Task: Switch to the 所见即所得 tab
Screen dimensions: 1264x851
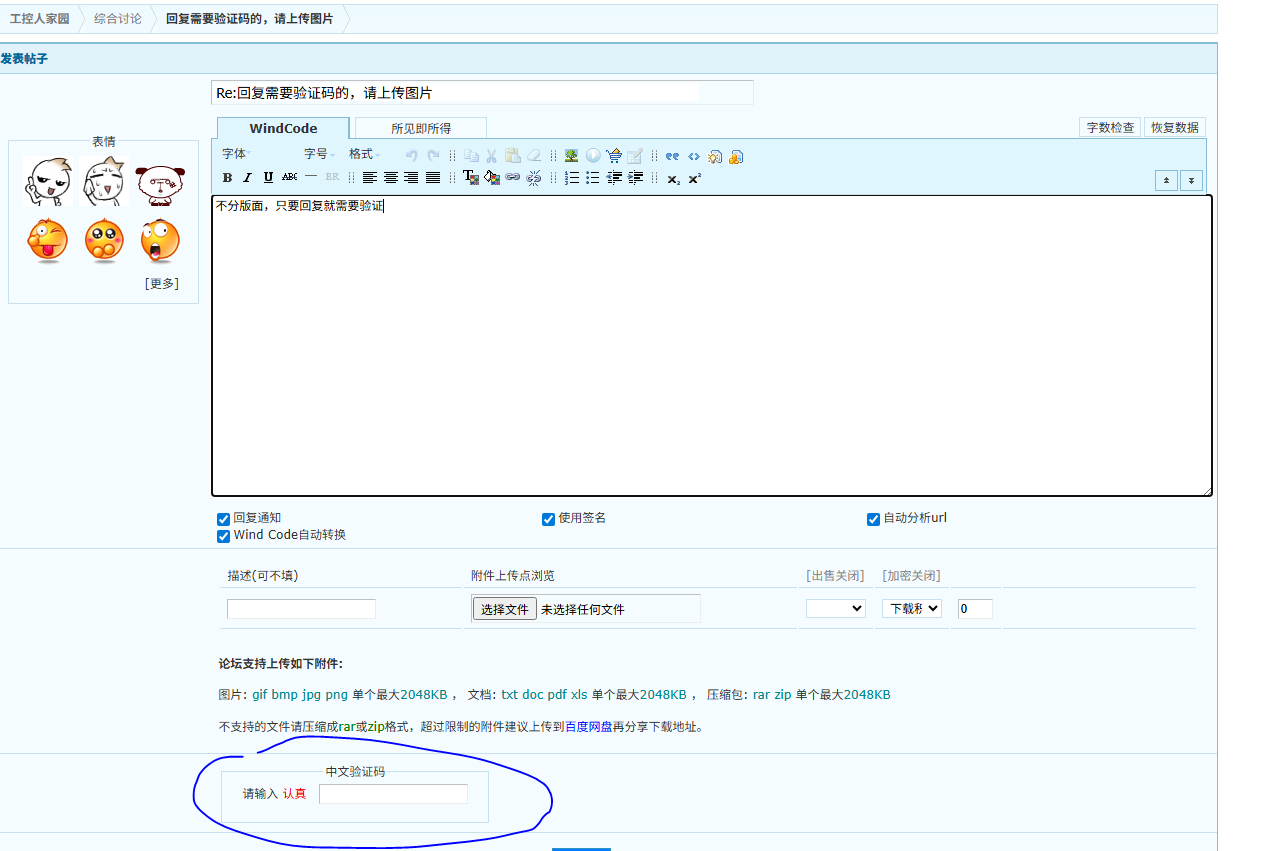Action: tap(420, 128)
